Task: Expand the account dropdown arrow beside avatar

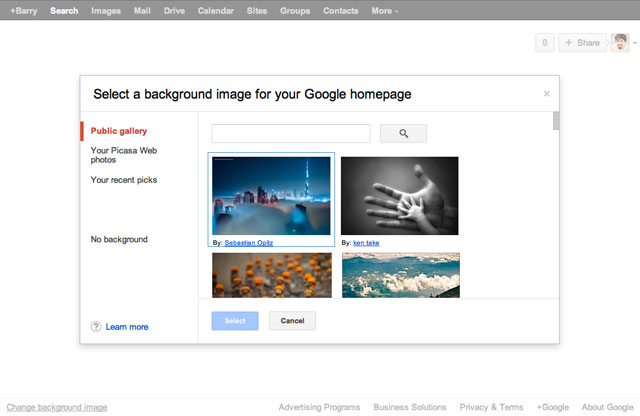Action: (x=635, y=43)
